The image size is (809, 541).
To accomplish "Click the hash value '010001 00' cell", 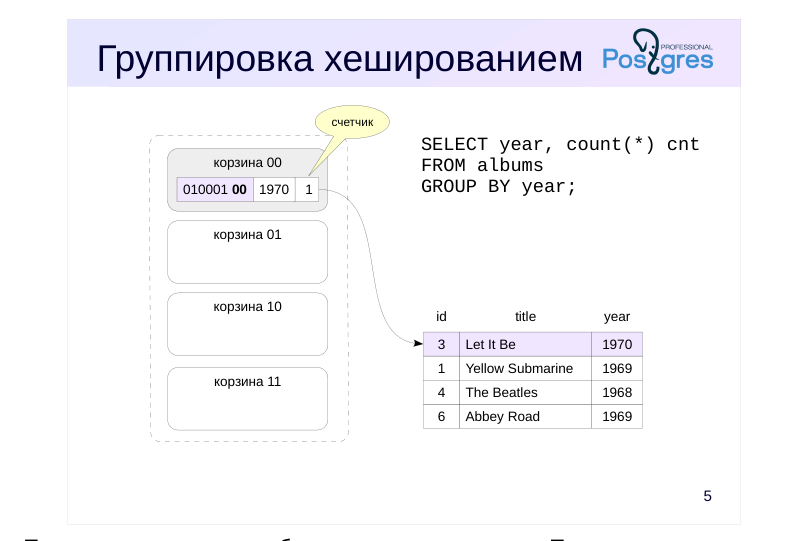I will click(x=215, y=189).
